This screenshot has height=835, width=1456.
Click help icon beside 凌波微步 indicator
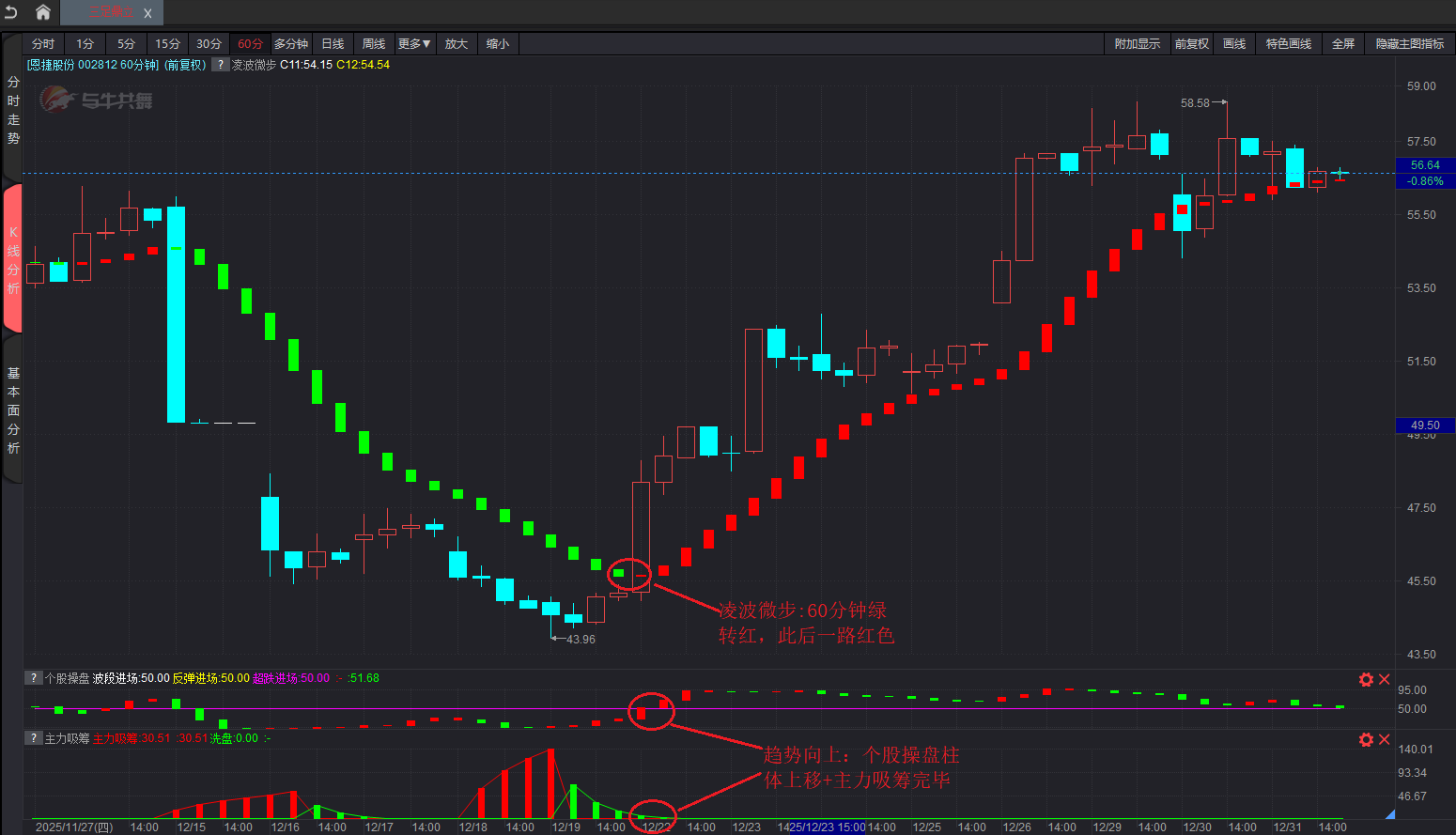pos(220,65)
